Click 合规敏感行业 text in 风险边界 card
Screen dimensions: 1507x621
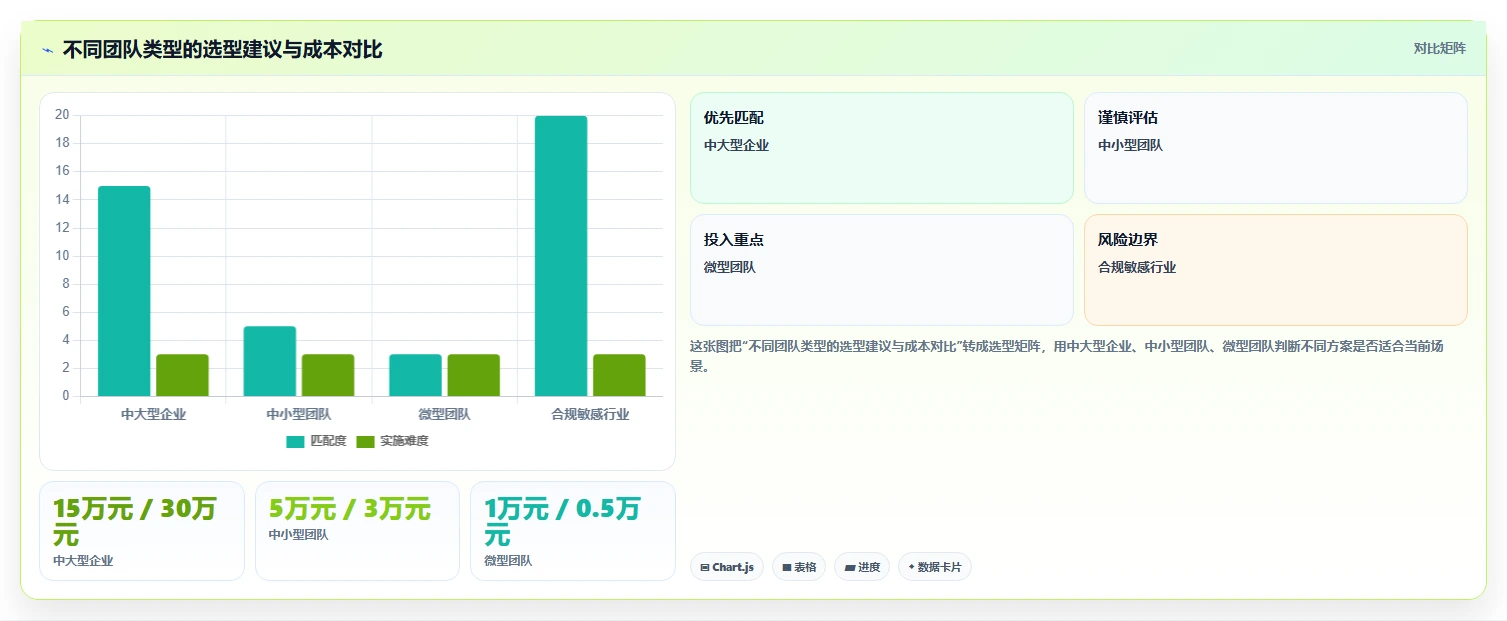coord(1137,267)
